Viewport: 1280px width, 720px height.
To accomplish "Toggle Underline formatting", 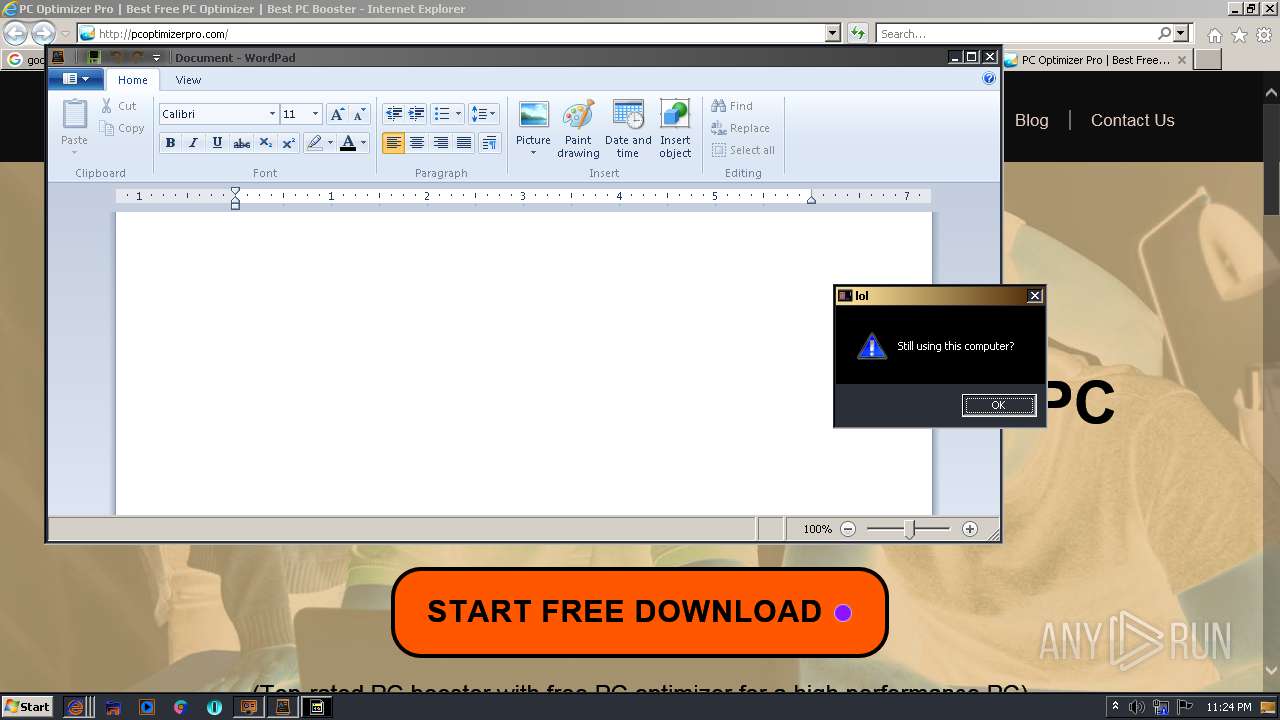I will coord(217,143).
